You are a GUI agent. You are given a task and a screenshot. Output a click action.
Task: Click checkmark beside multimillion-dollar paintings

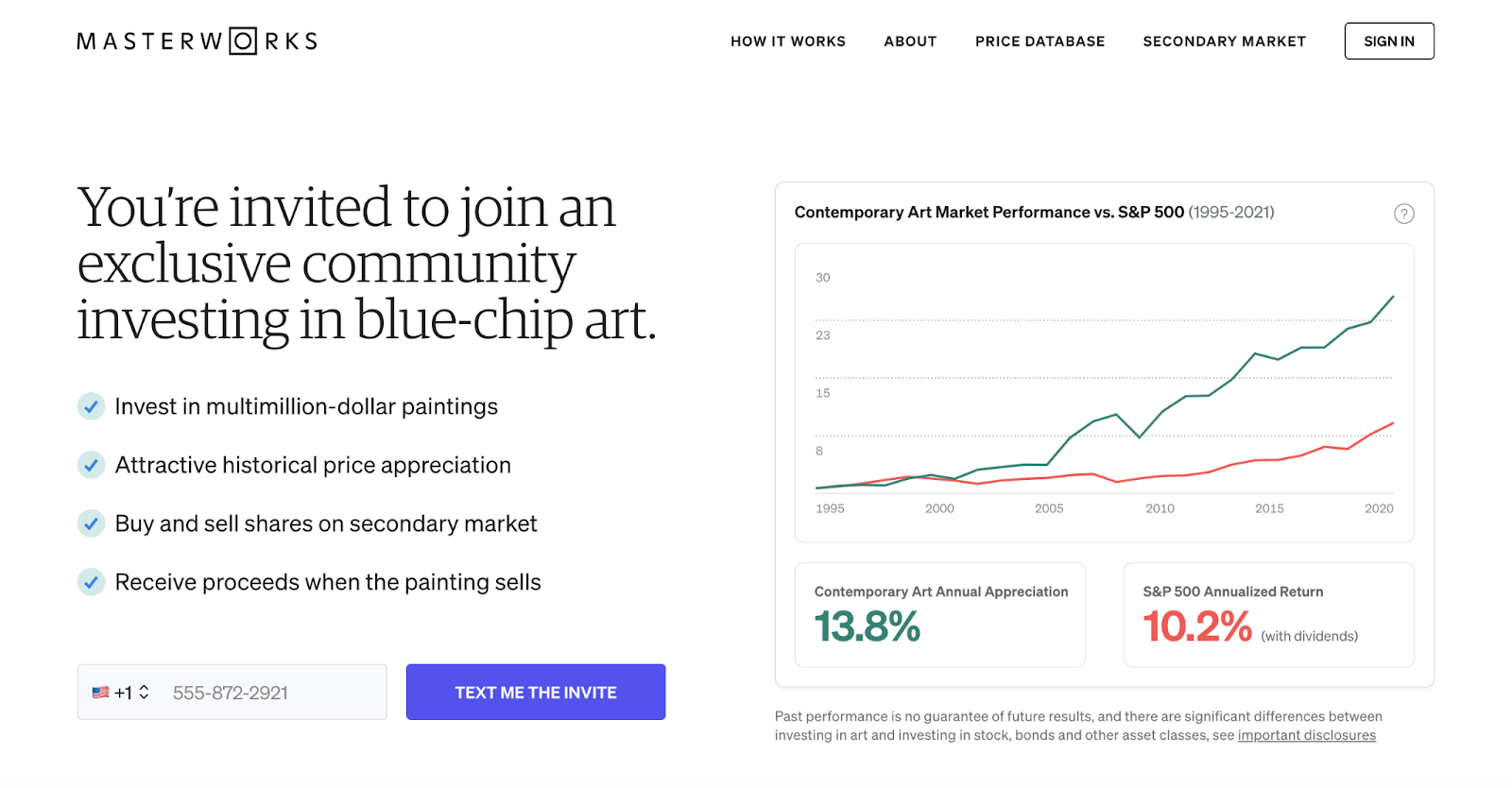coord(91,406)
